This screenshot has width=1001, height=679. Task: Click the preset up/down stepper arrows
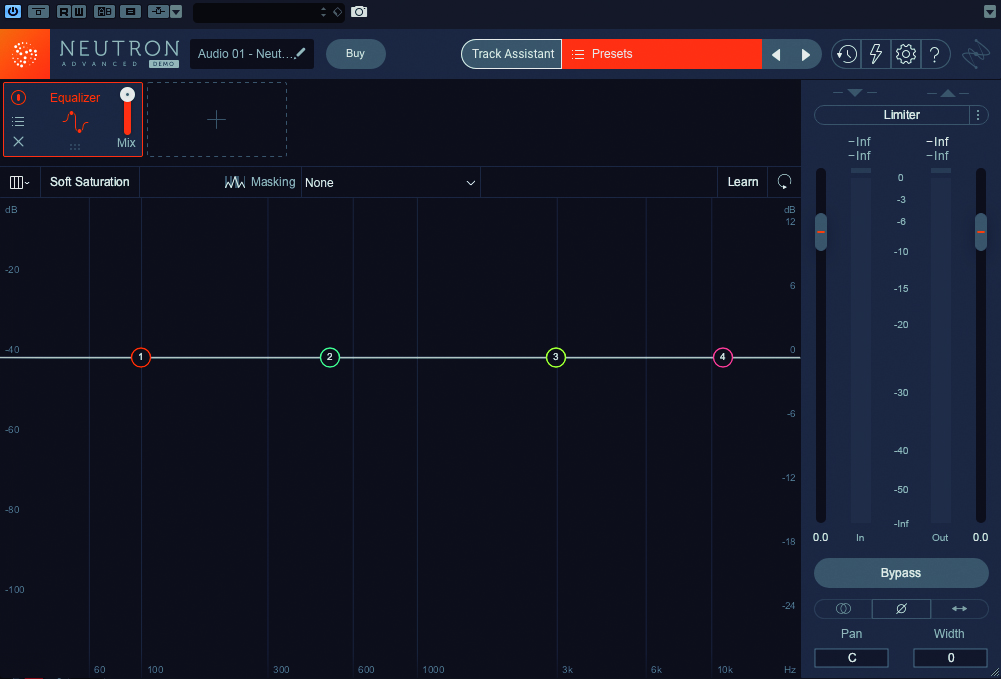tap(323, 11)
